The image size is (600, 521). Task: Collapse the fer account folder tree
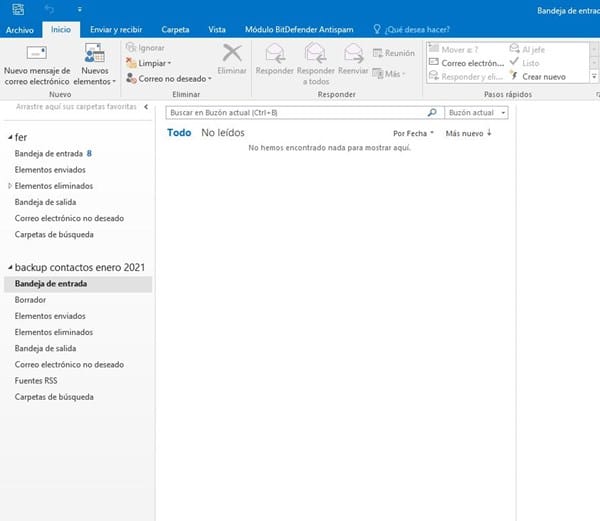click(x=10, y=137)
